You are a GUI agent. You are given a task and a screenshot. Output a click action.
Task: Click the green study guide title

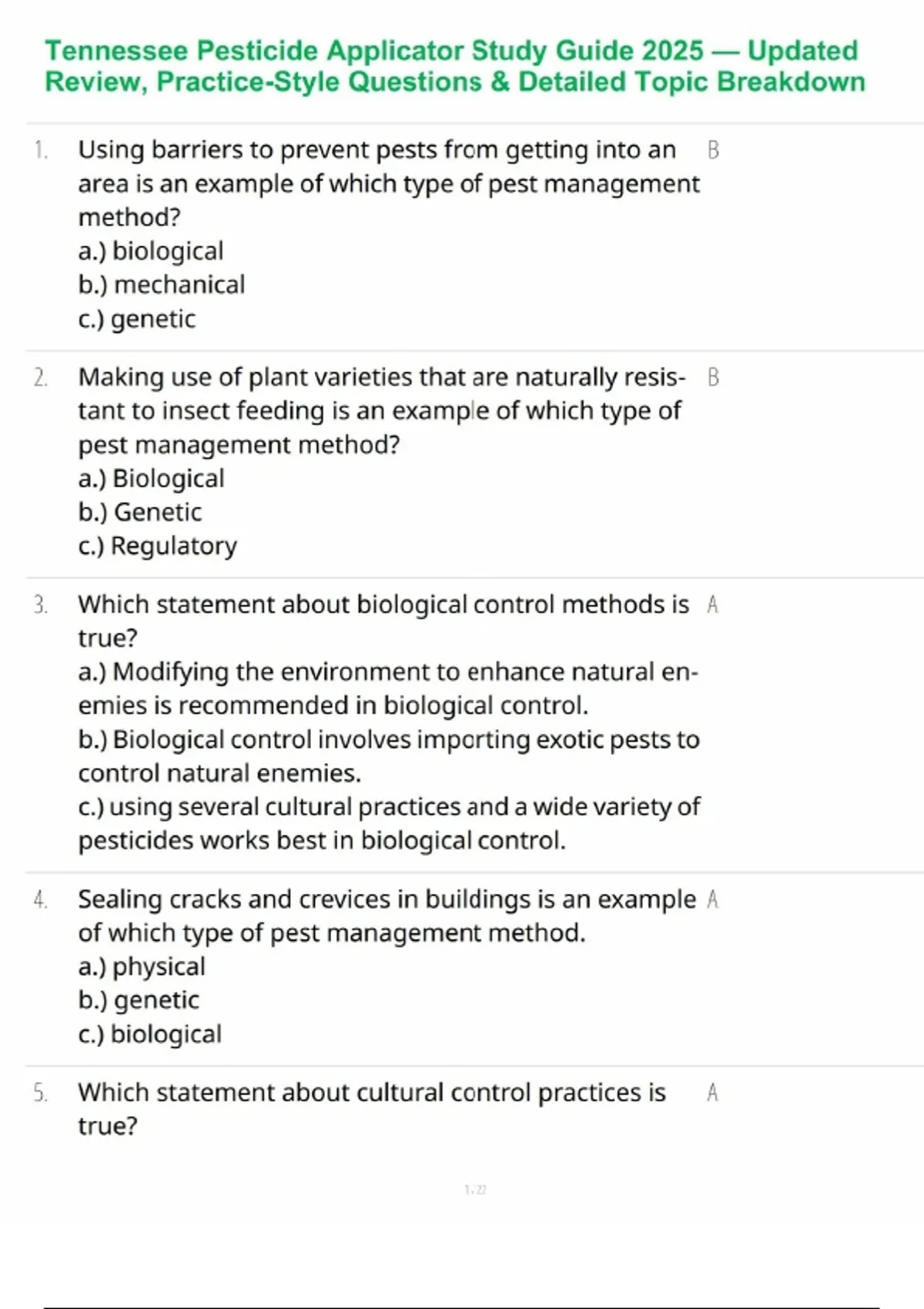click(455, 66)
